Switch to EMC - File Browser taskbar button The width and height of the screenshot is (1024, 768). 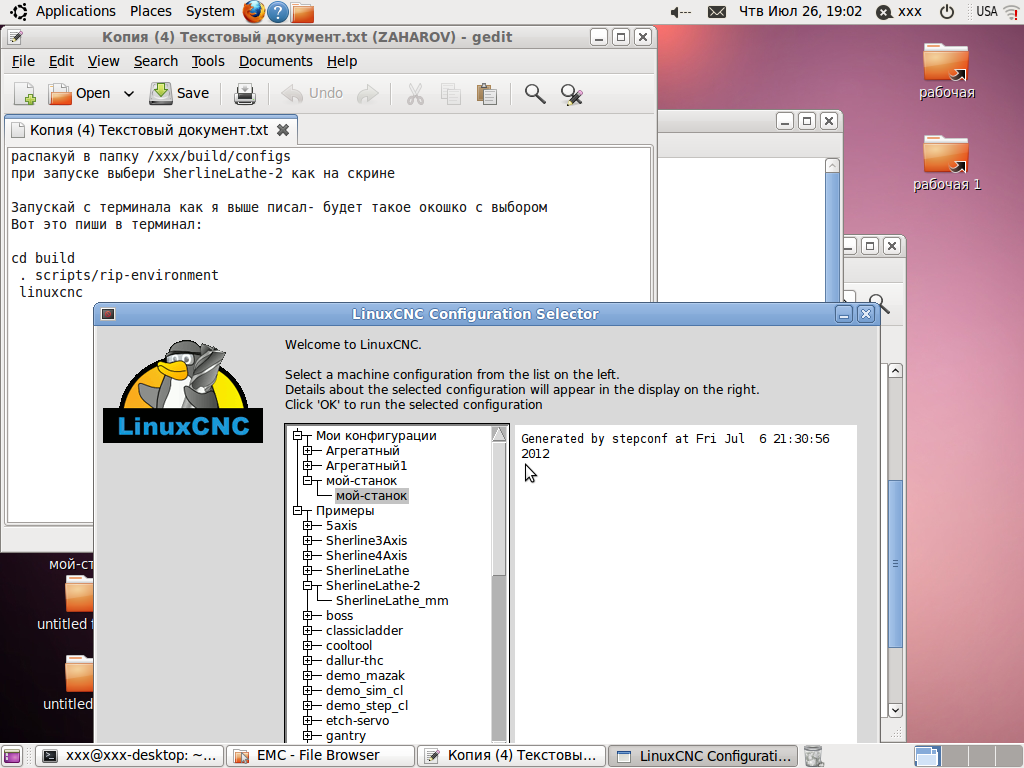[x=320, y=756]
